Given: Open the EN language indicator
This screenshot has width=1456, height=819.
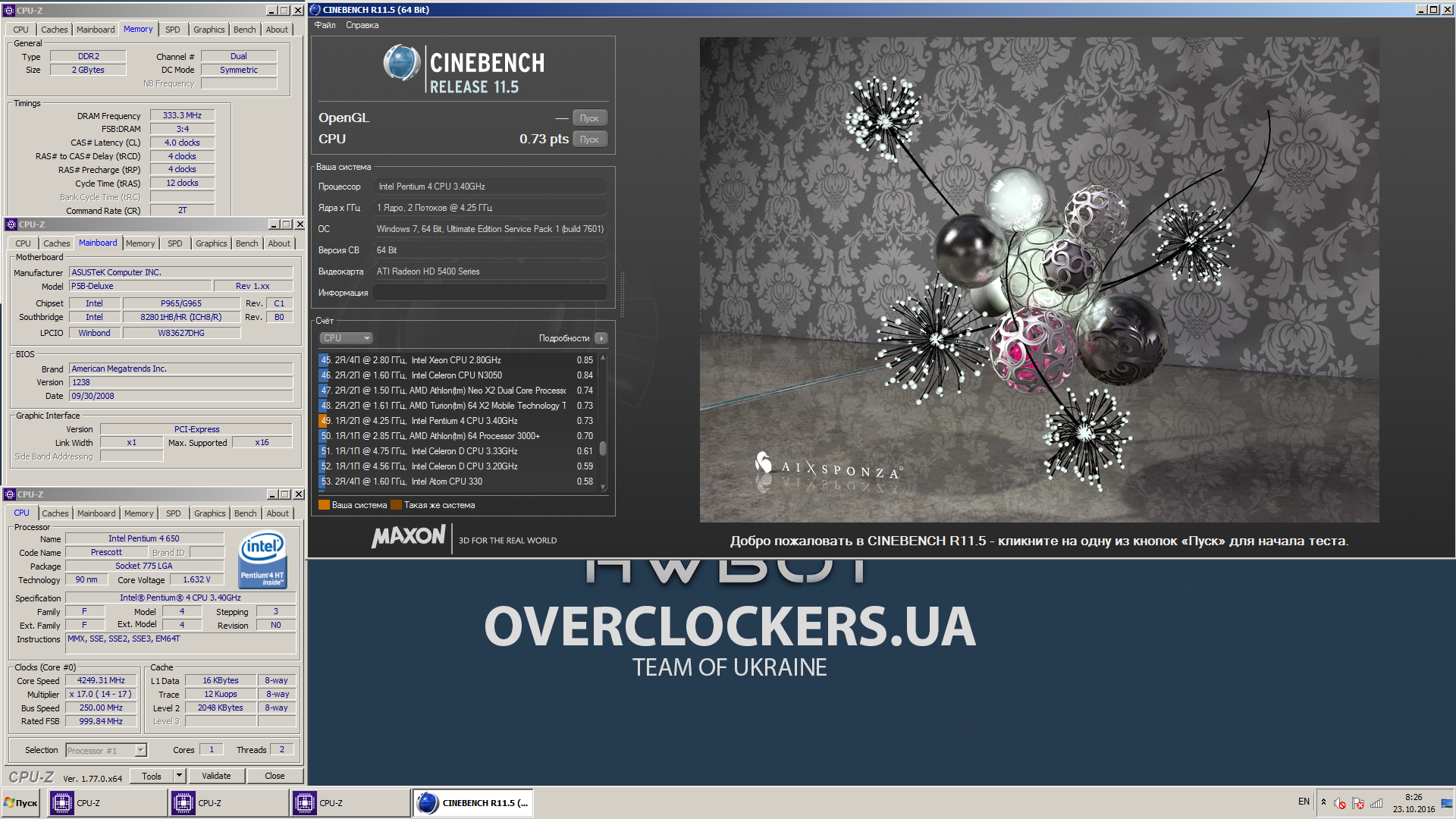Looking at the screenshot, I should click(1304, 802).
